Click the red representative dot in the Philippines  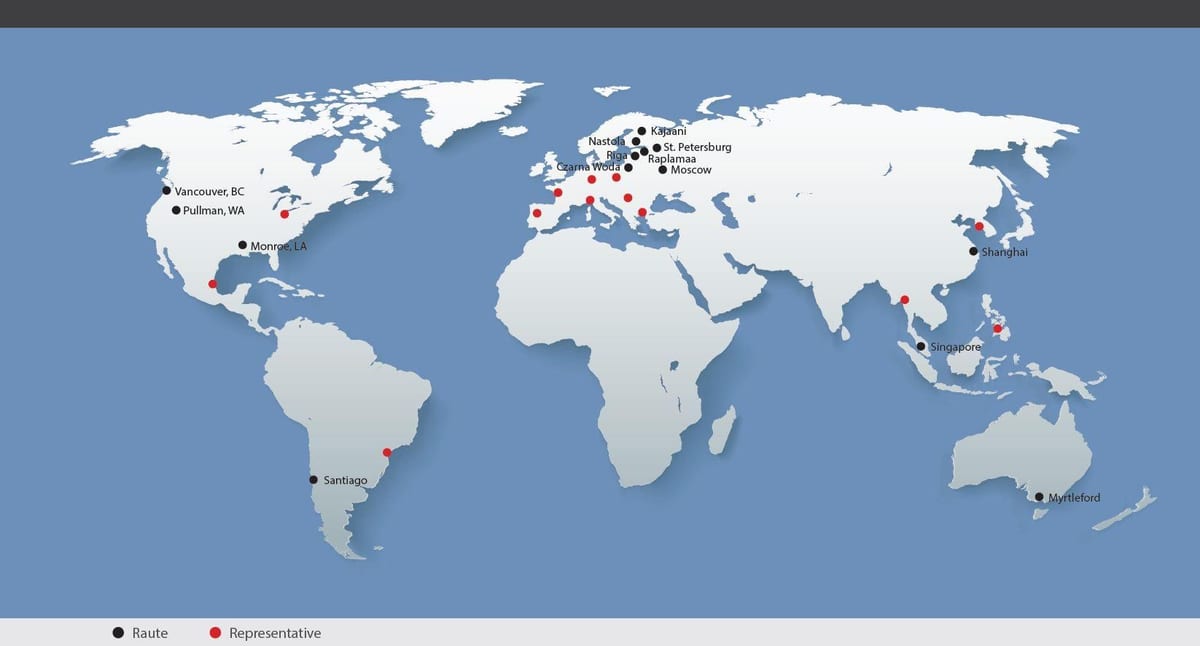tap(997, 329)
